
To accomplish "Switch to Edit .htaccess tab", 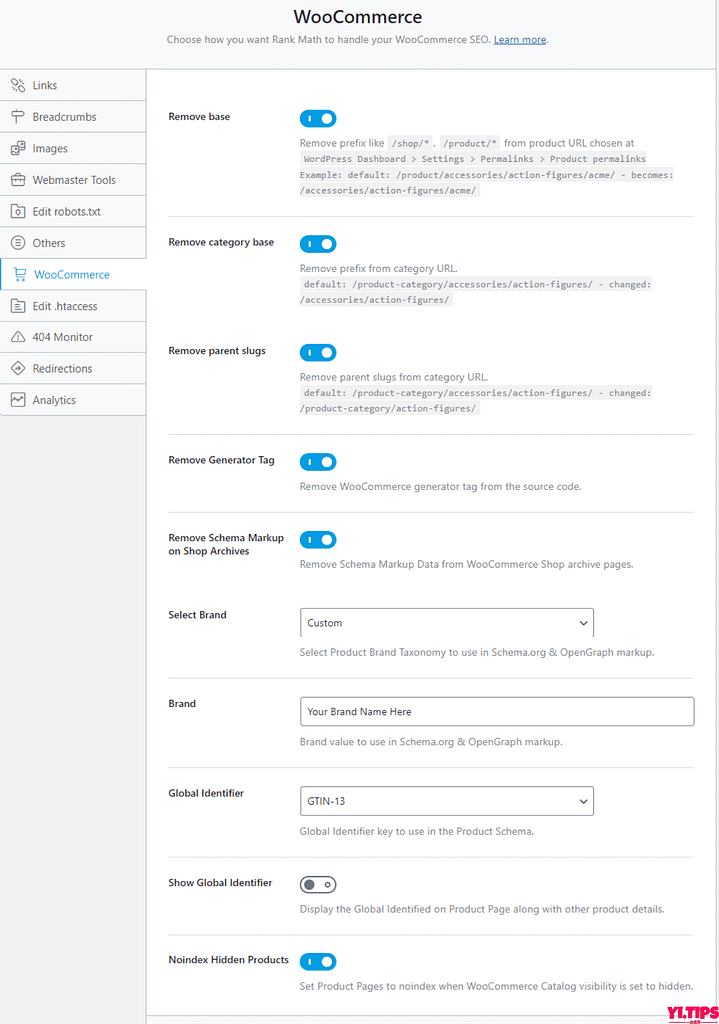I will (72, 306).
